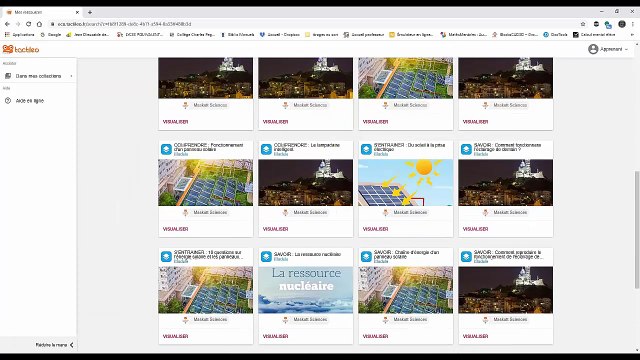Close the Mes ressources browser tab

pos(77,12)
